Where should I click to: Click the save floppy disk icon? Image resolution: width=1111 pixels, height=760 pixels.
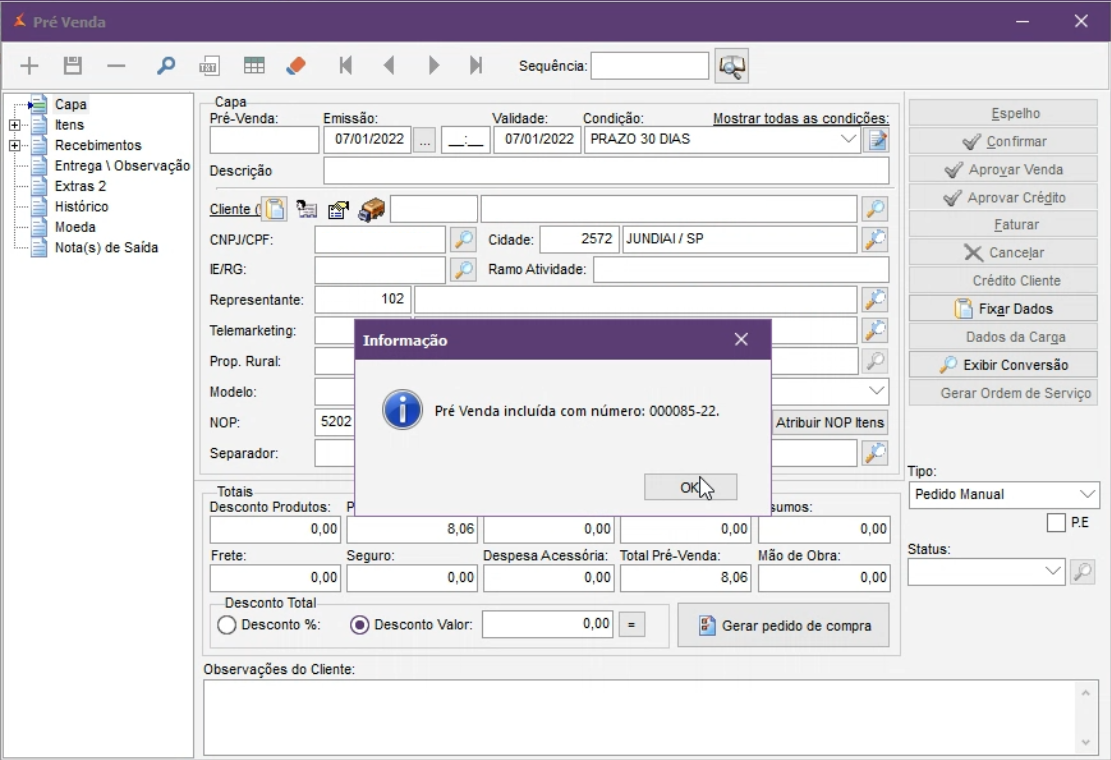pyautogui.click(x=72, y=66)
